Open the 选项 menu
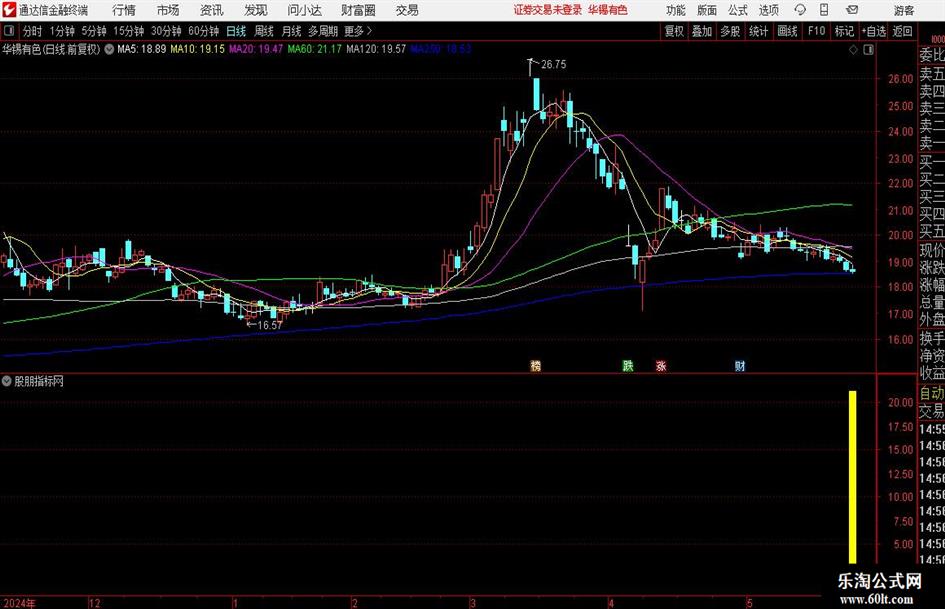Screen dimensions: 945x609 (x=768, y=10)
